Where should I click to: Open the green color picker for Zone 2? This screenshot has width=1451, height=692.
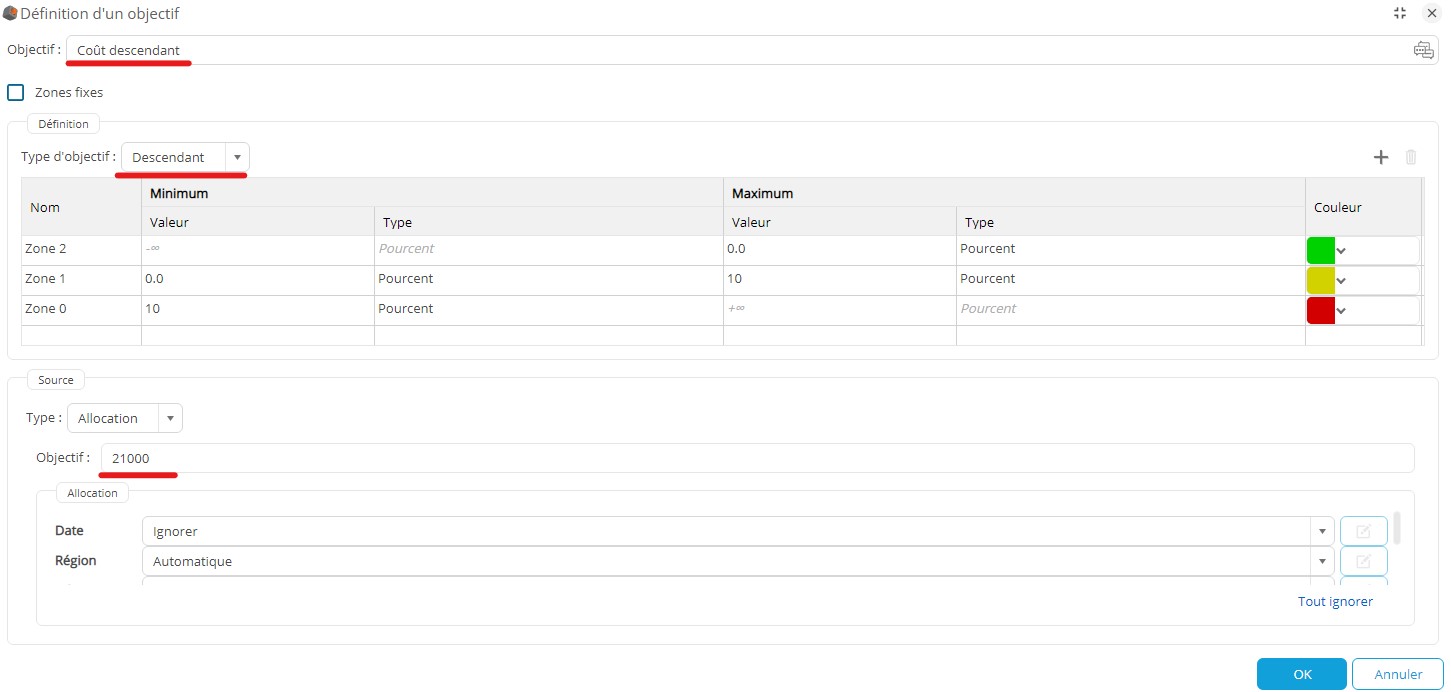click(1341, 250)
